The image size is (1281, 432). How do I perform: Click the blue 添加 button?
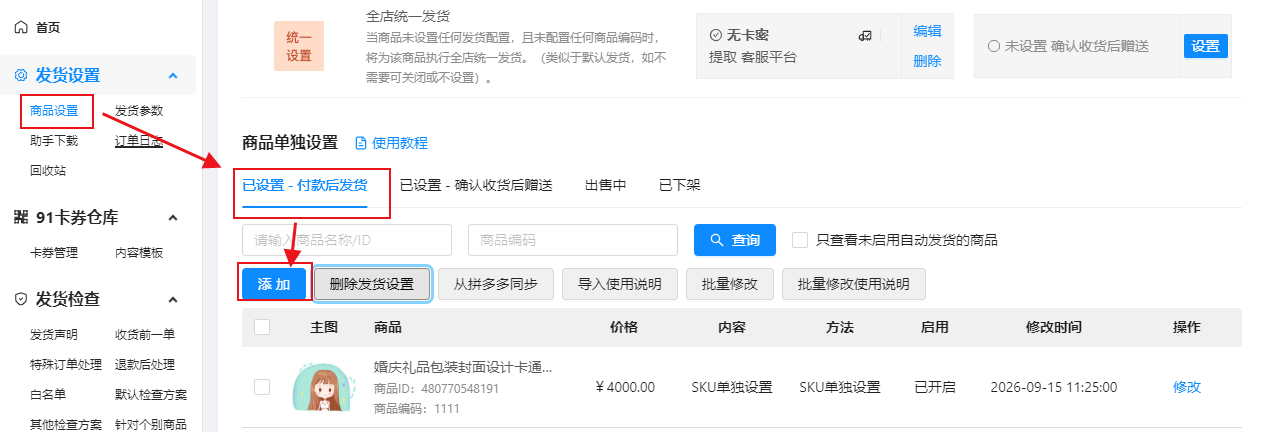pyautogui.click(x=274, y=284)
